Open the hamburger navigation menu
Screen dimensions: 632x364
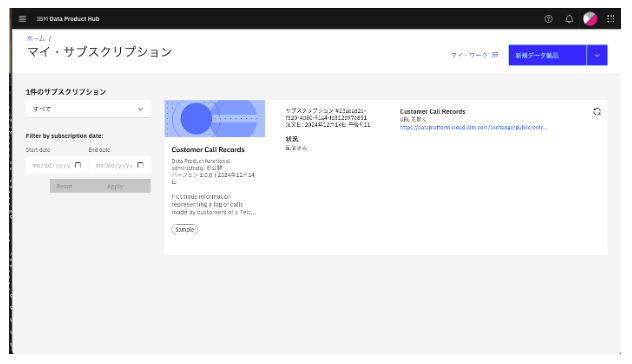(23, 19)
